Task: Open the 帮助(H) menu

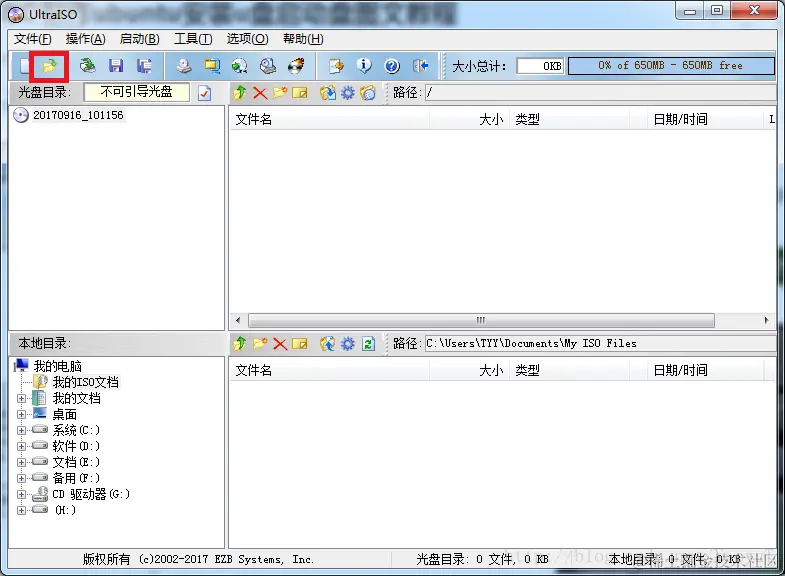Action: 303,39
